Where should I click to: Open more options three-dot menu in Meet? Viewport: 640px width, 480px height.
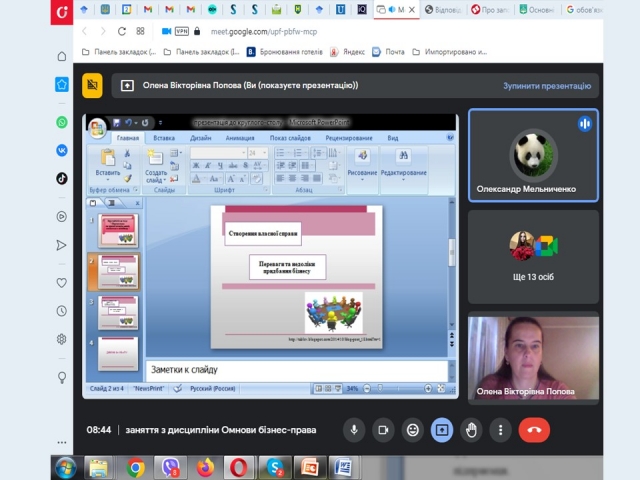500,430
